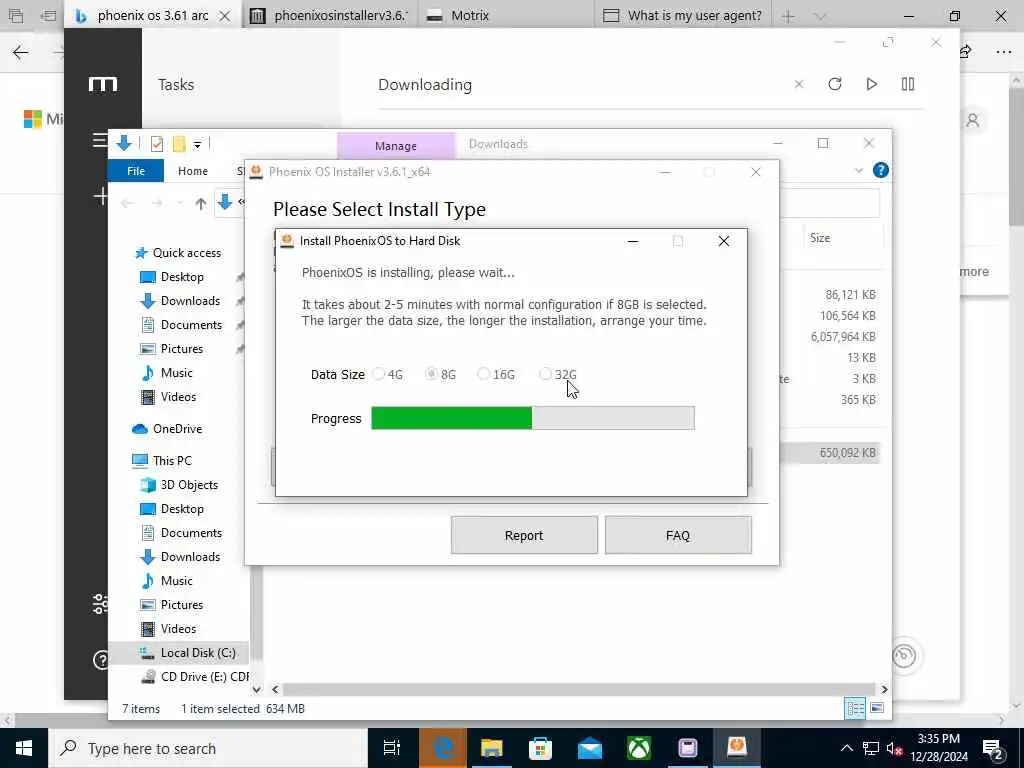Resume all Motrix tasks with play icon
This screenshot has width=1024, height=768.
(x=871, y=84)
